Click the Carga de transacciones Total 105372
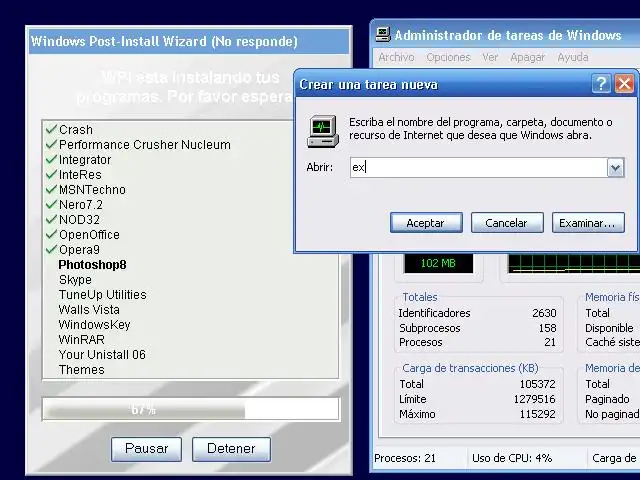640x480 pixels. (537, 384)
